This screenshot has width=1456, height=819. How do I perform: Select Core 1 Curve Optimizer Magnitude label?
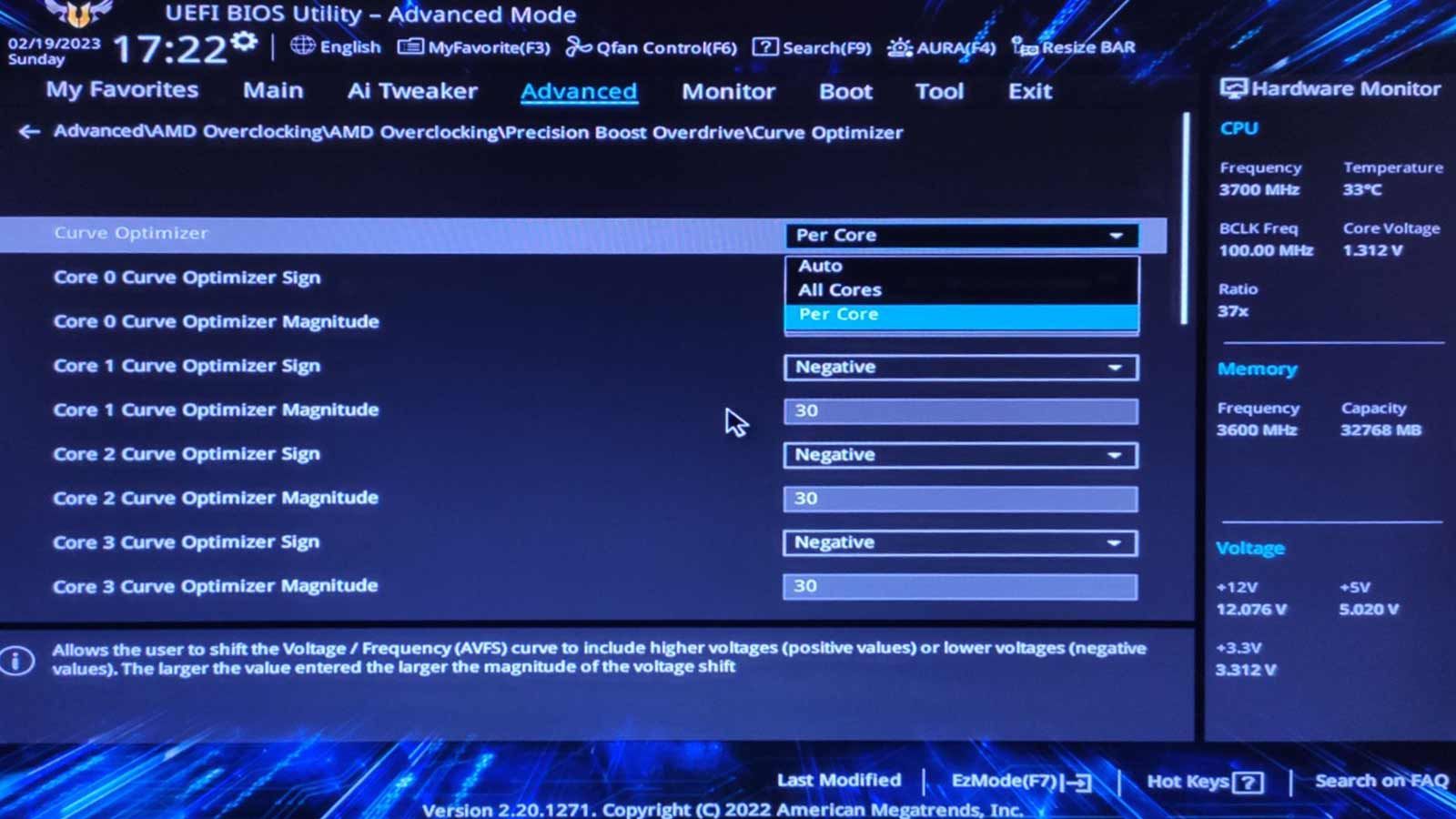pyautogui.click(x=216, y=409)
